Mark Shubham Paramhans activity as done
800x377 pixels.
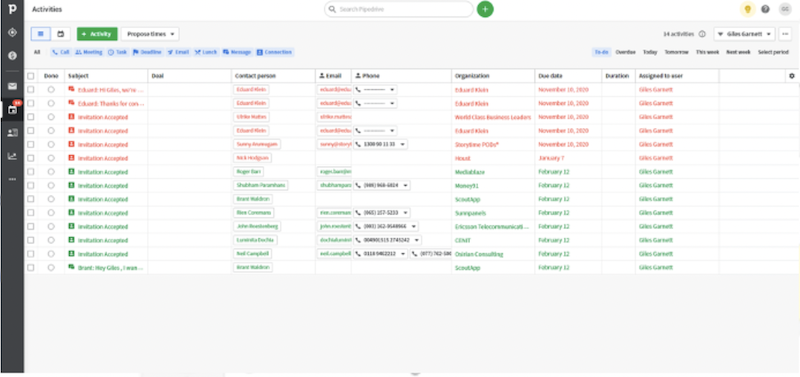51,185
